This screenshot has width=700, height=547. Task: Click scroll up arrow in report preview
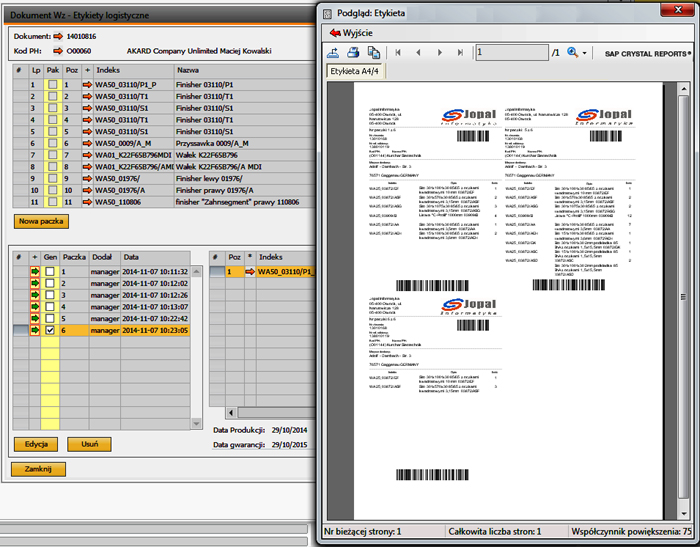683,89
